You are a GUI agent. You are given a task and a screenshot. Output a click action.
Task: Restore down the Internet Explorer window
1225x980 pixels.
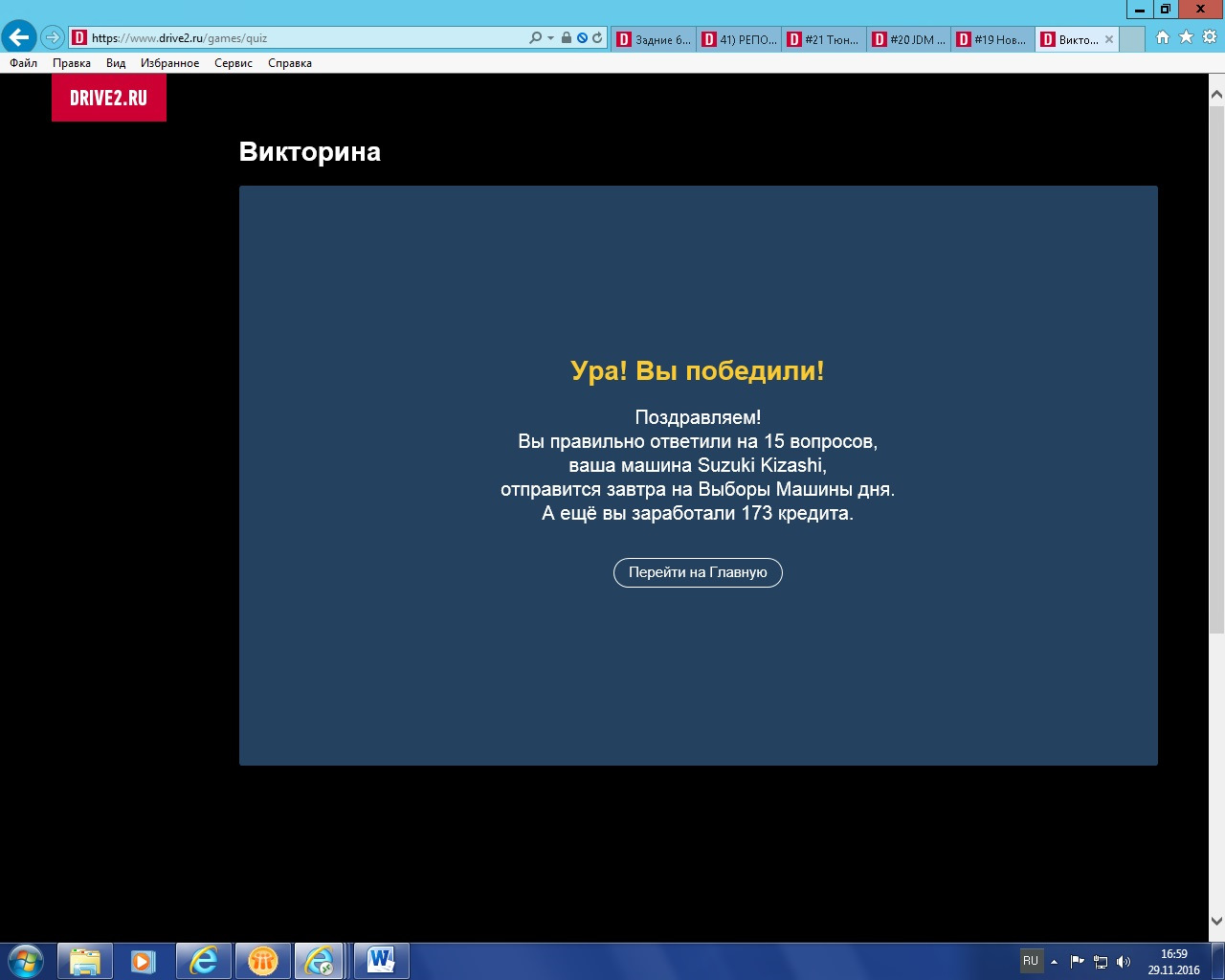pos(1166,10)
